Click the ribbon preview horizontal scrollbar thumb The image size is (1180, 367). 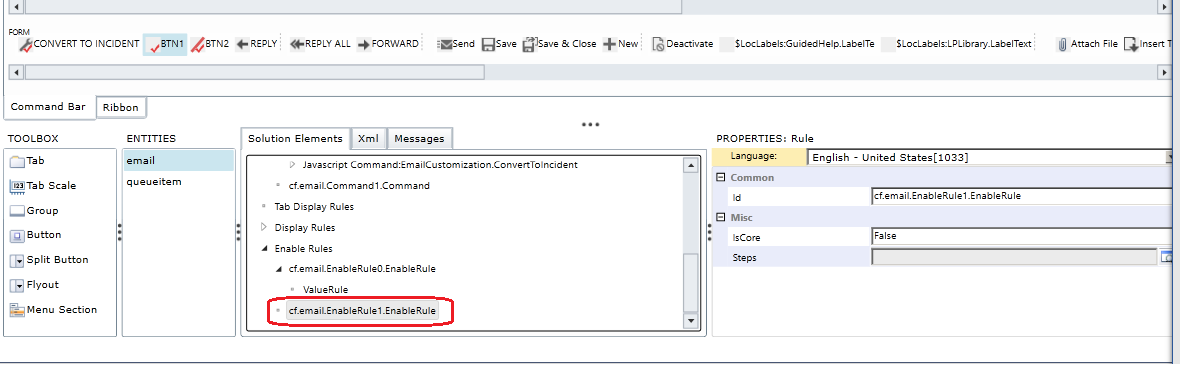tap(254, 73)
